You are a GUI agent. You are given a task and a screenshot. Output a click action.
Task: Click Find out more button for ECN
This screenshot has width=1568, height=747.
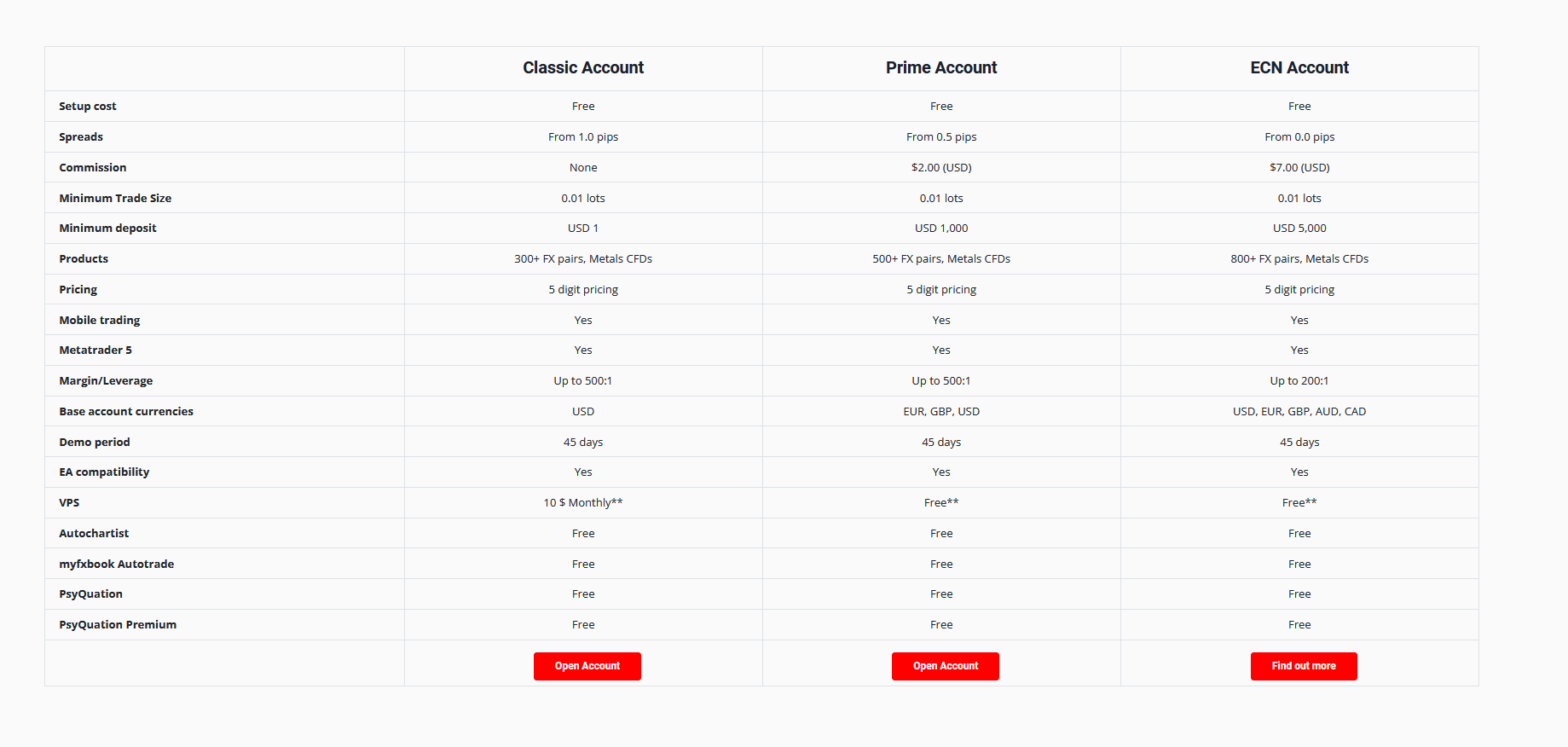[x=1304, y=666]
